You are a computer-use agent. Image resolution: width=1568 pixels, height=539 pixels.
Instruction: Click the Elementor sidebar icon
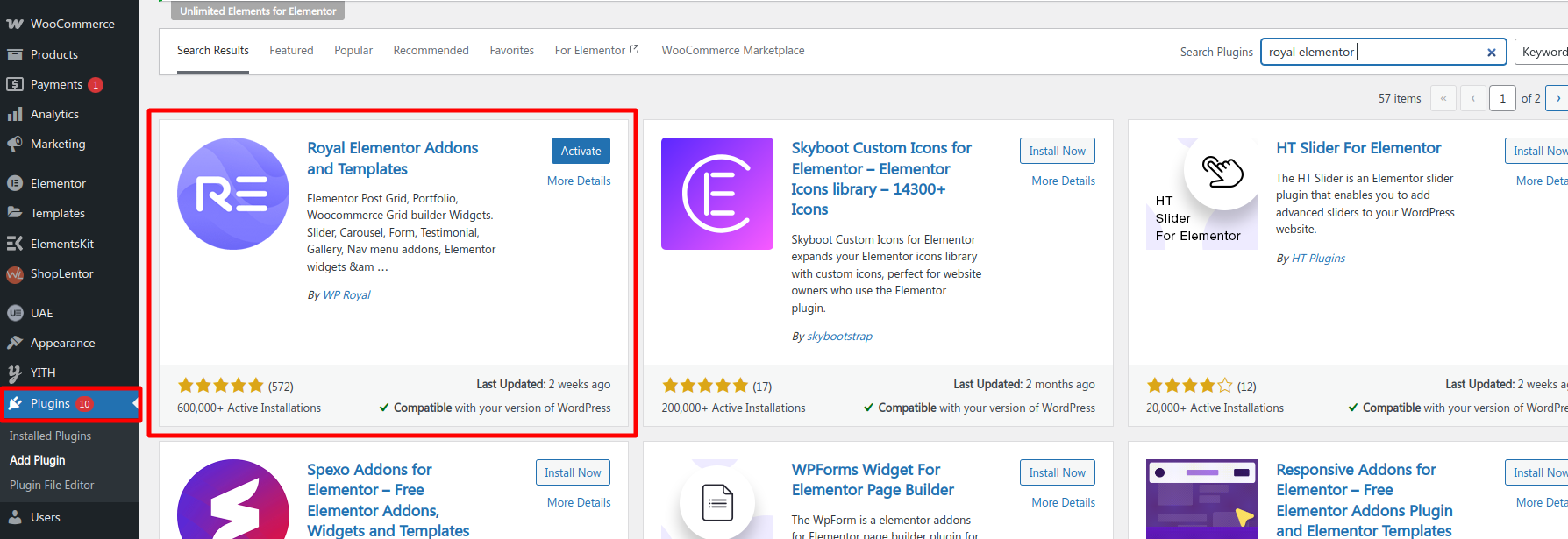(15, 183)
